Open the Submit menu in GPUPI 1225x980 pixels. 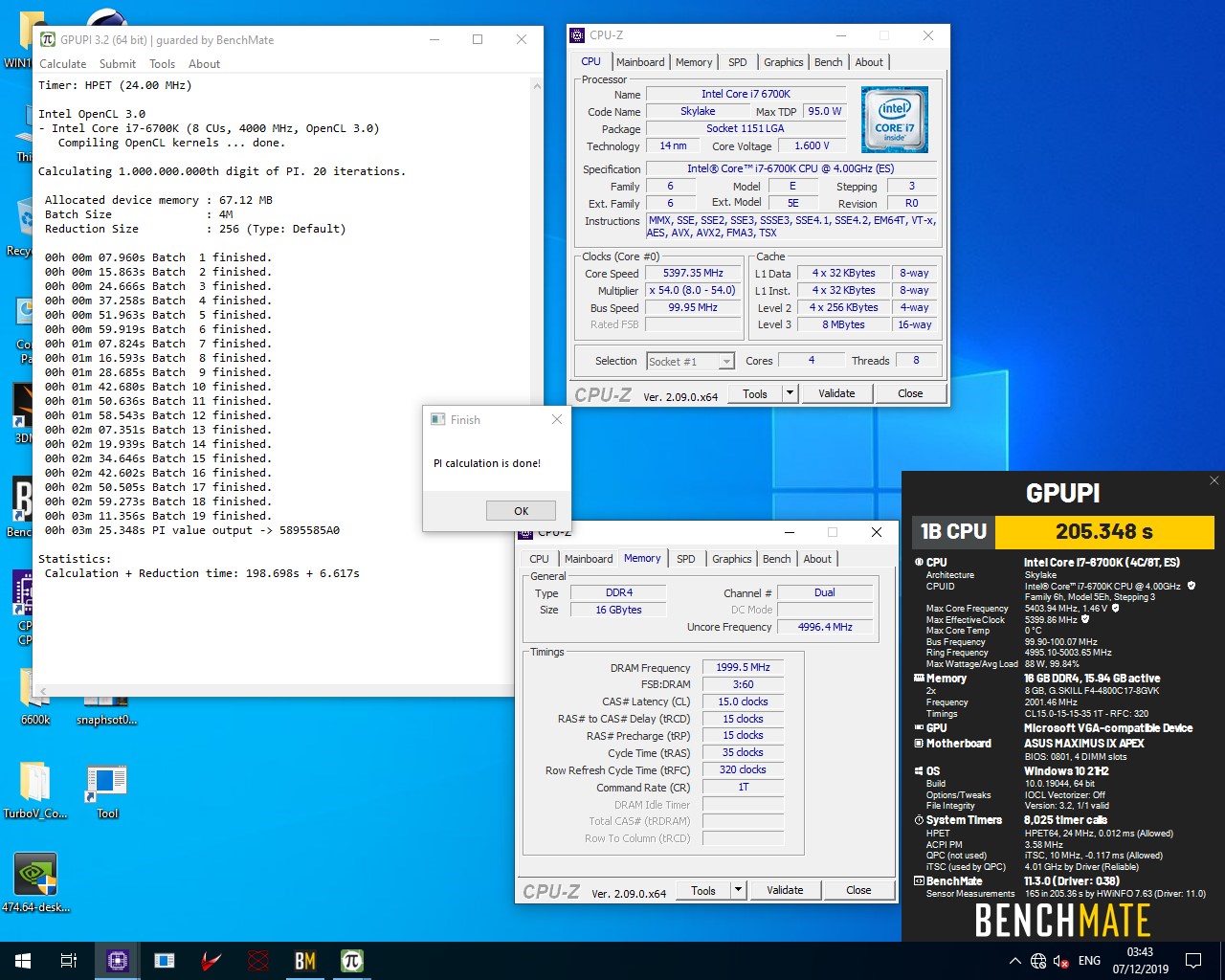118,64
